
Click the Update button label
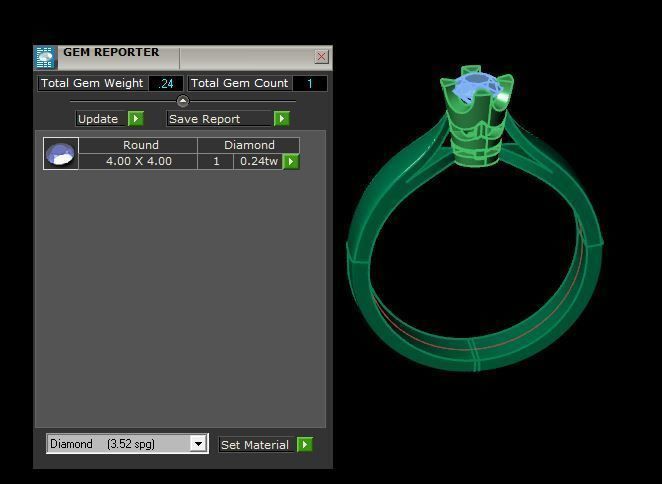(x=101, y=119)
